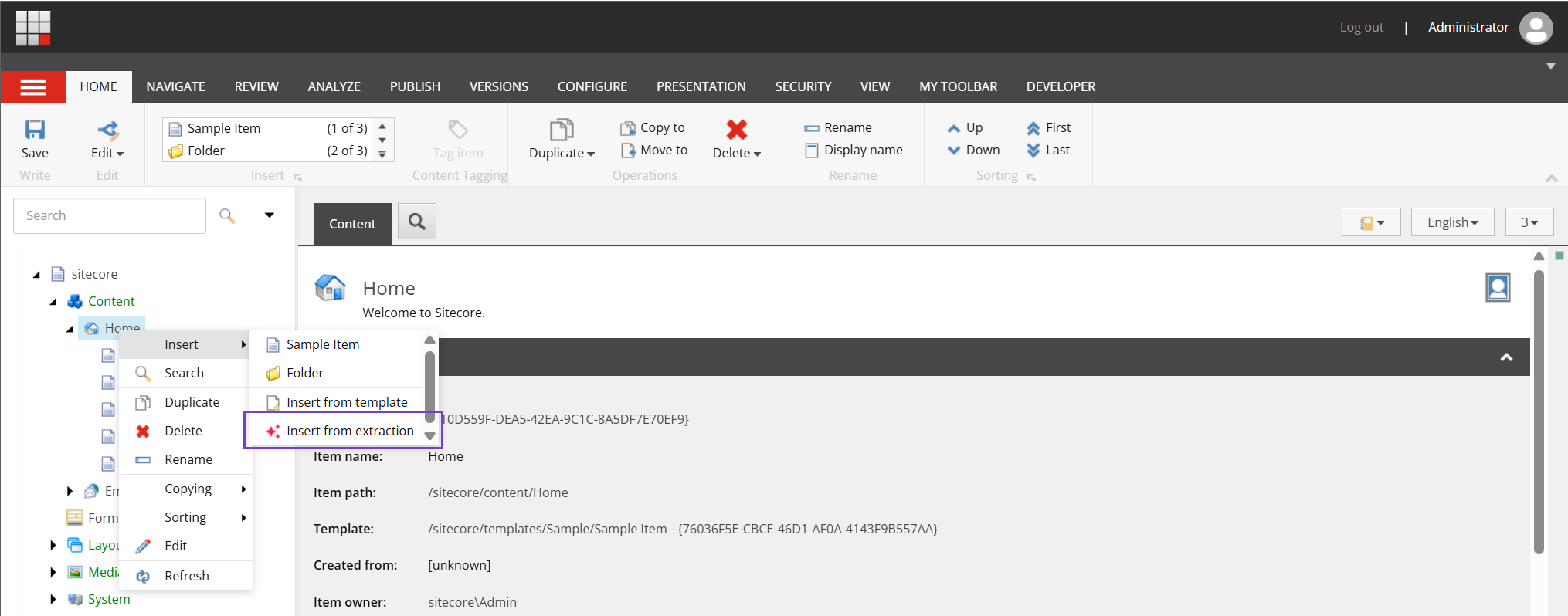Image resolution: width=1568 pixels, height=616 pixels.
Task: Click the editor vertical scrollbar thumb
Action: pos(1539,411)
